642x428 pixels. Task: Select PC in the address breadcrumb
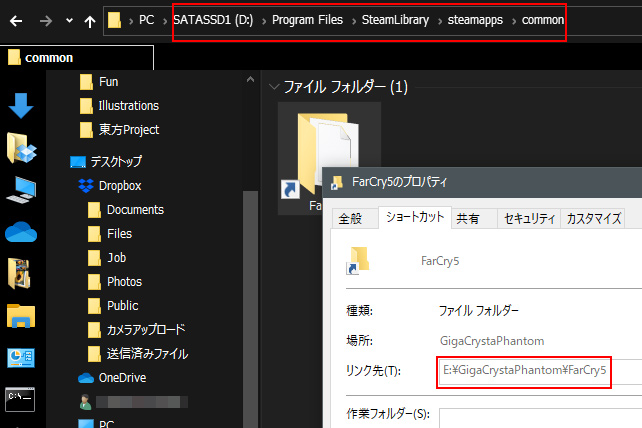(x=147, y=20)
